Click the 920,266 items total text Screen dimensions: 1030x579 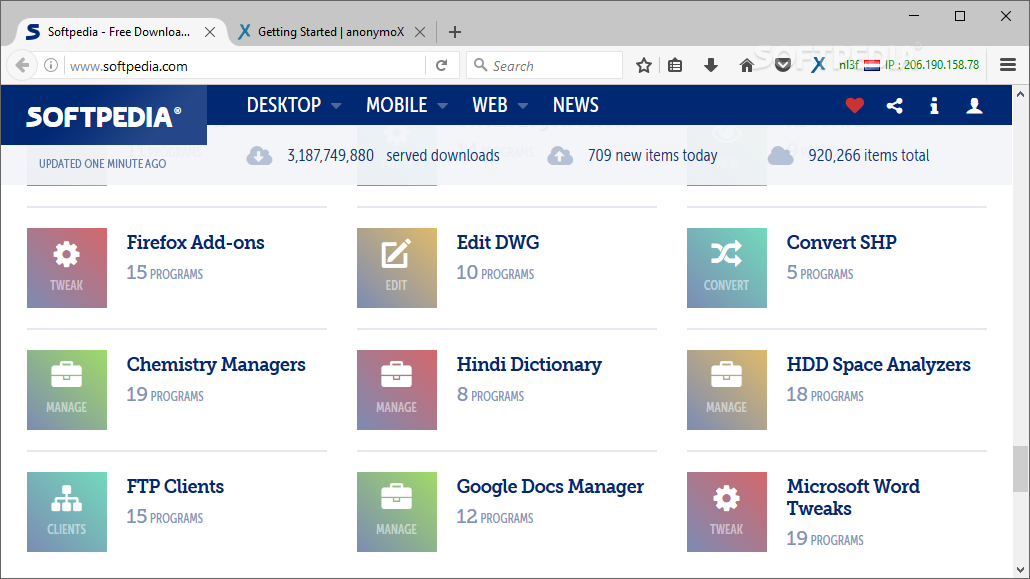click(x=868, y=156)
